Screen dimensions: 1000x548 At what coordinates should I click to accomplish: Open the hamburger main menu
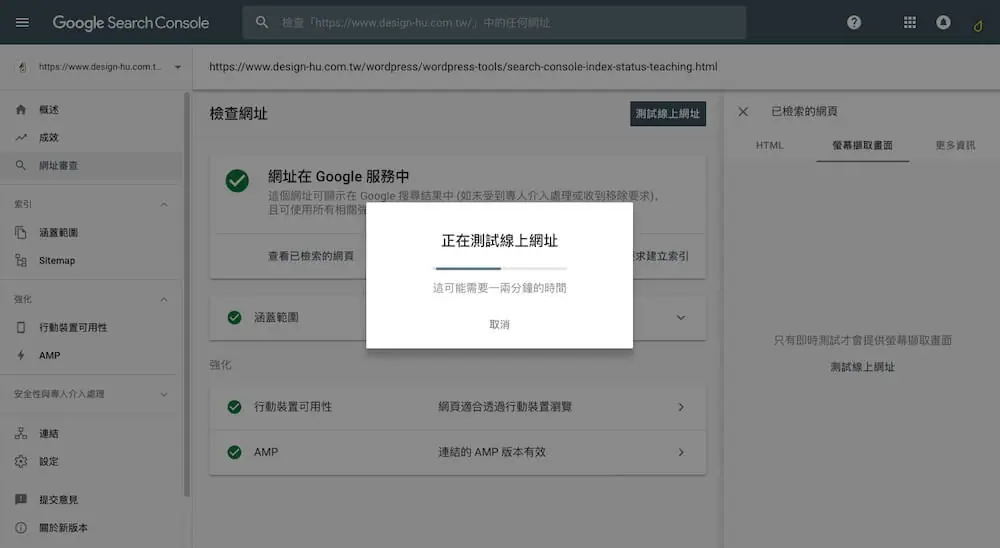click(x=22, y=22)
